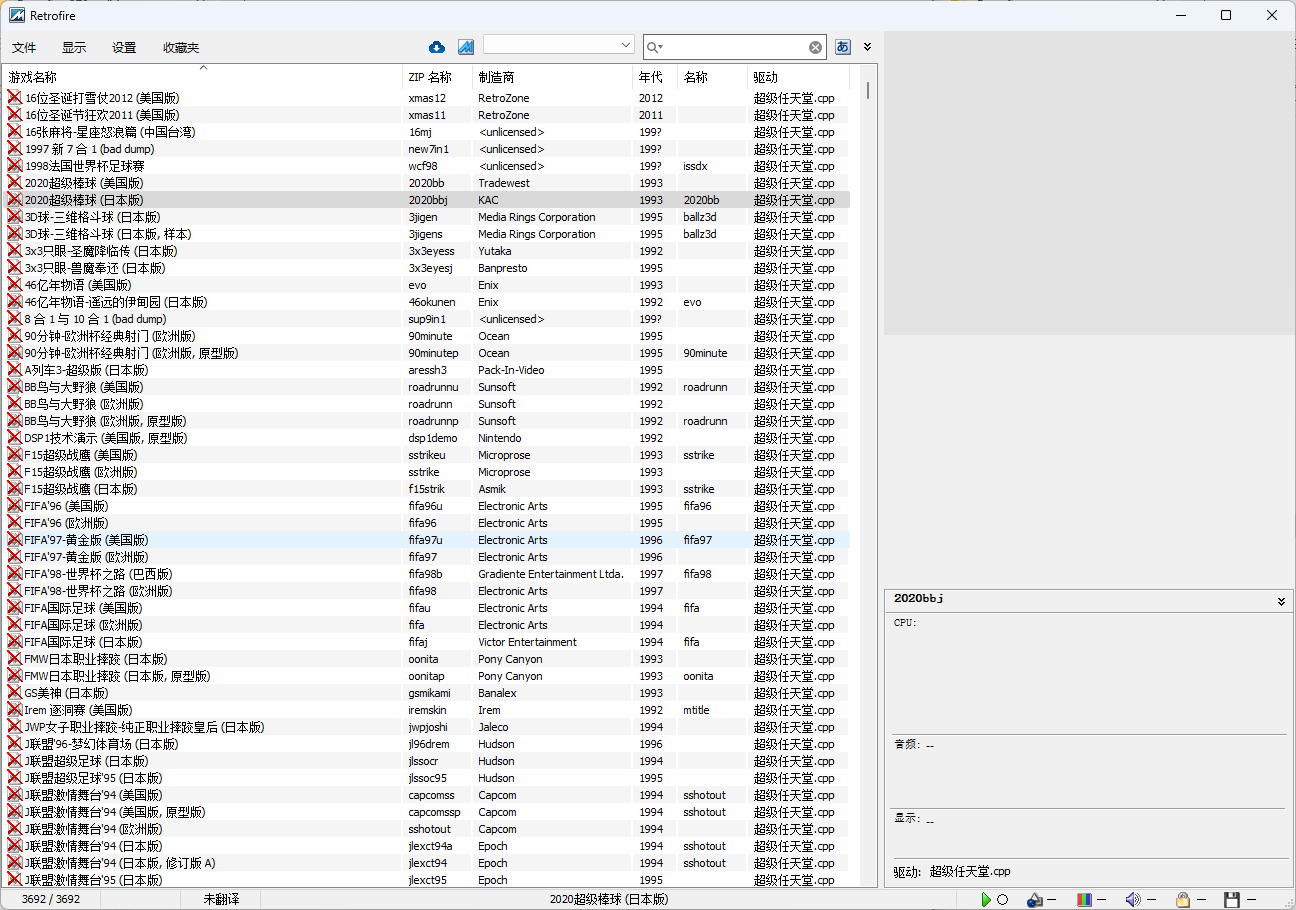Click the floppy disk save-state icon
This screenshot has height=910, width=1296.
tap(1232, 900)
